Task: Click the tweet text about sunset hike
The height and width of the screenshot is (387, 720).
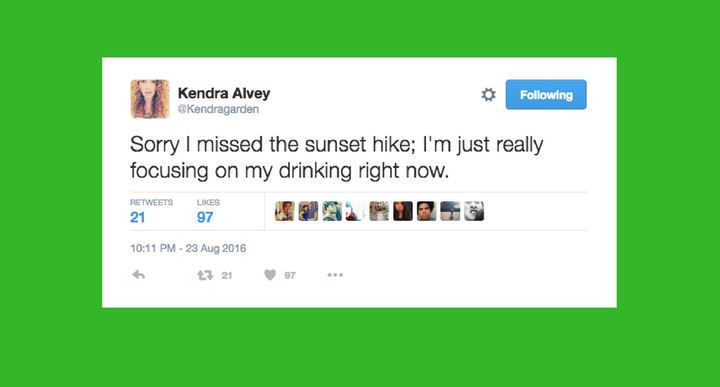Action: (337, 157)
